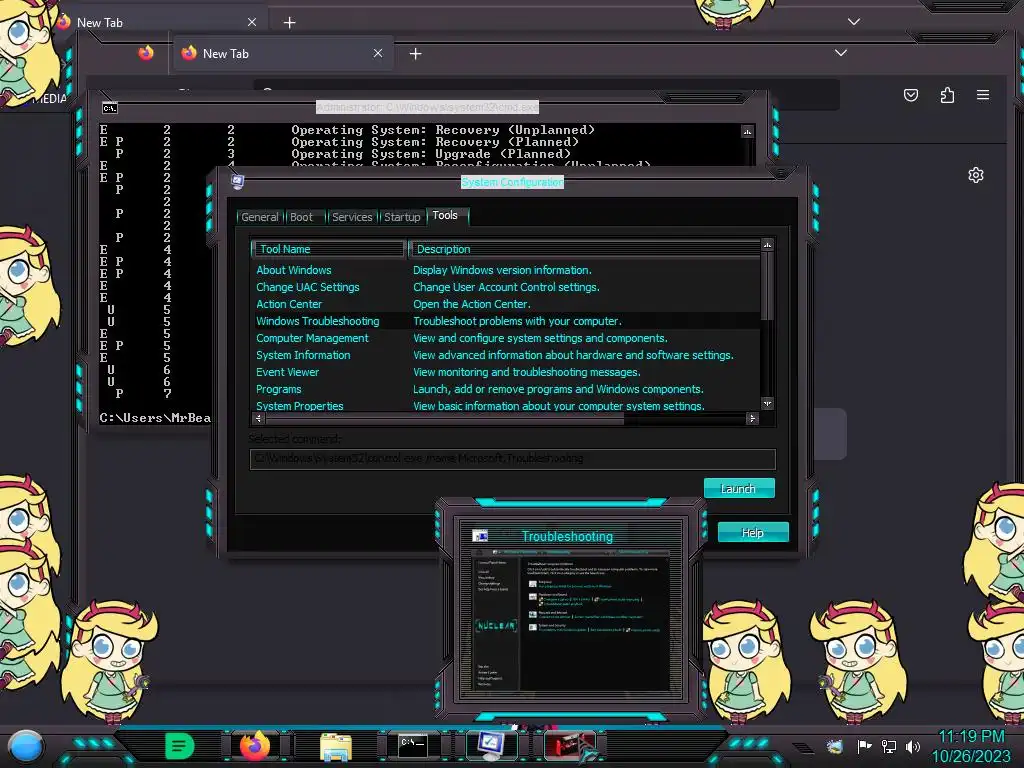Click Command Prompt scroll up arrow
The image size is (1024, 768).
pos(747,131)
